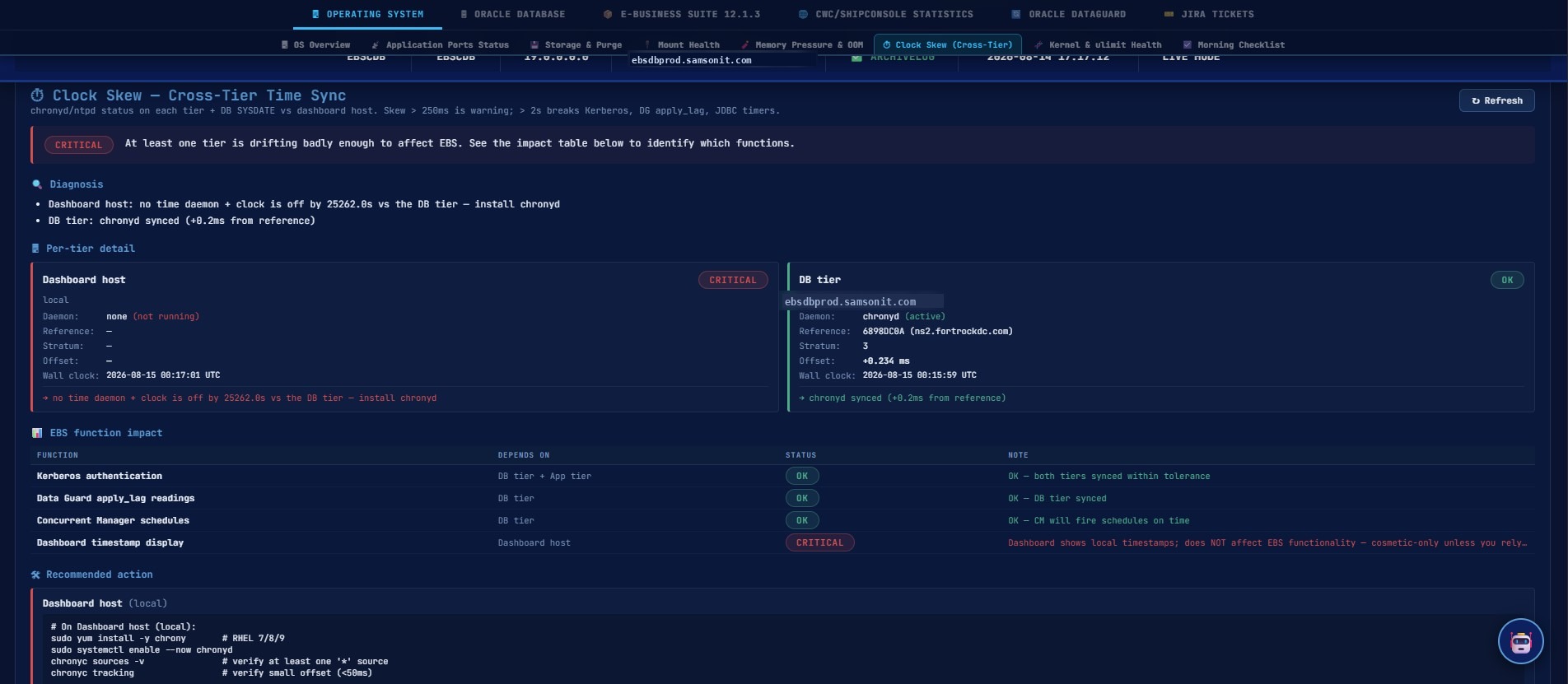
Task: Click the Data Guard OK status badge
Action: [x=802, y=498]
